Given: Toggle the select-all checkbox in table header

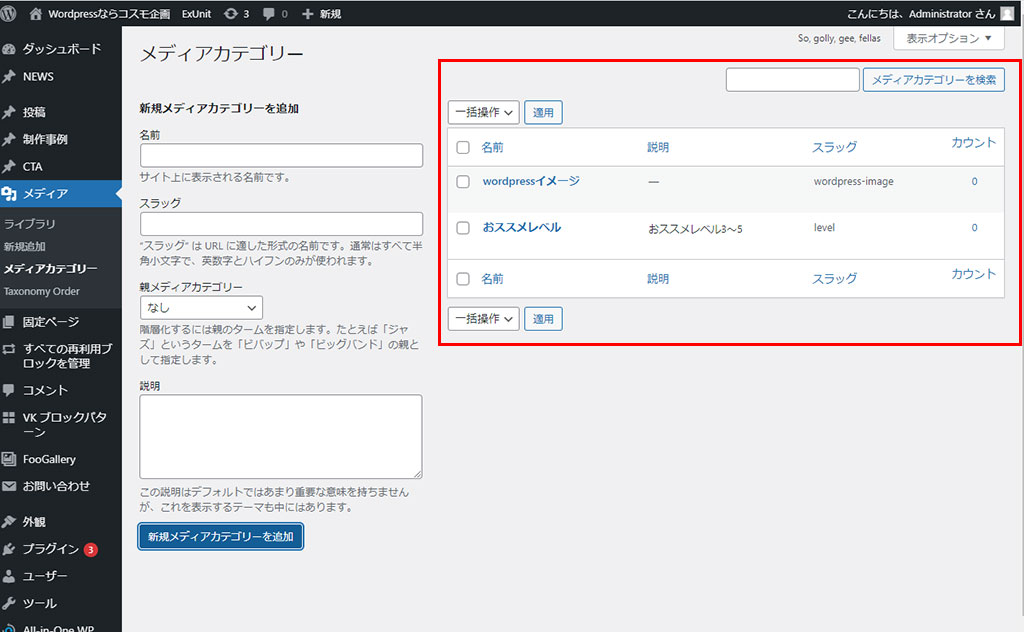Looking at the screenshot, I should [x=463, y=148].
